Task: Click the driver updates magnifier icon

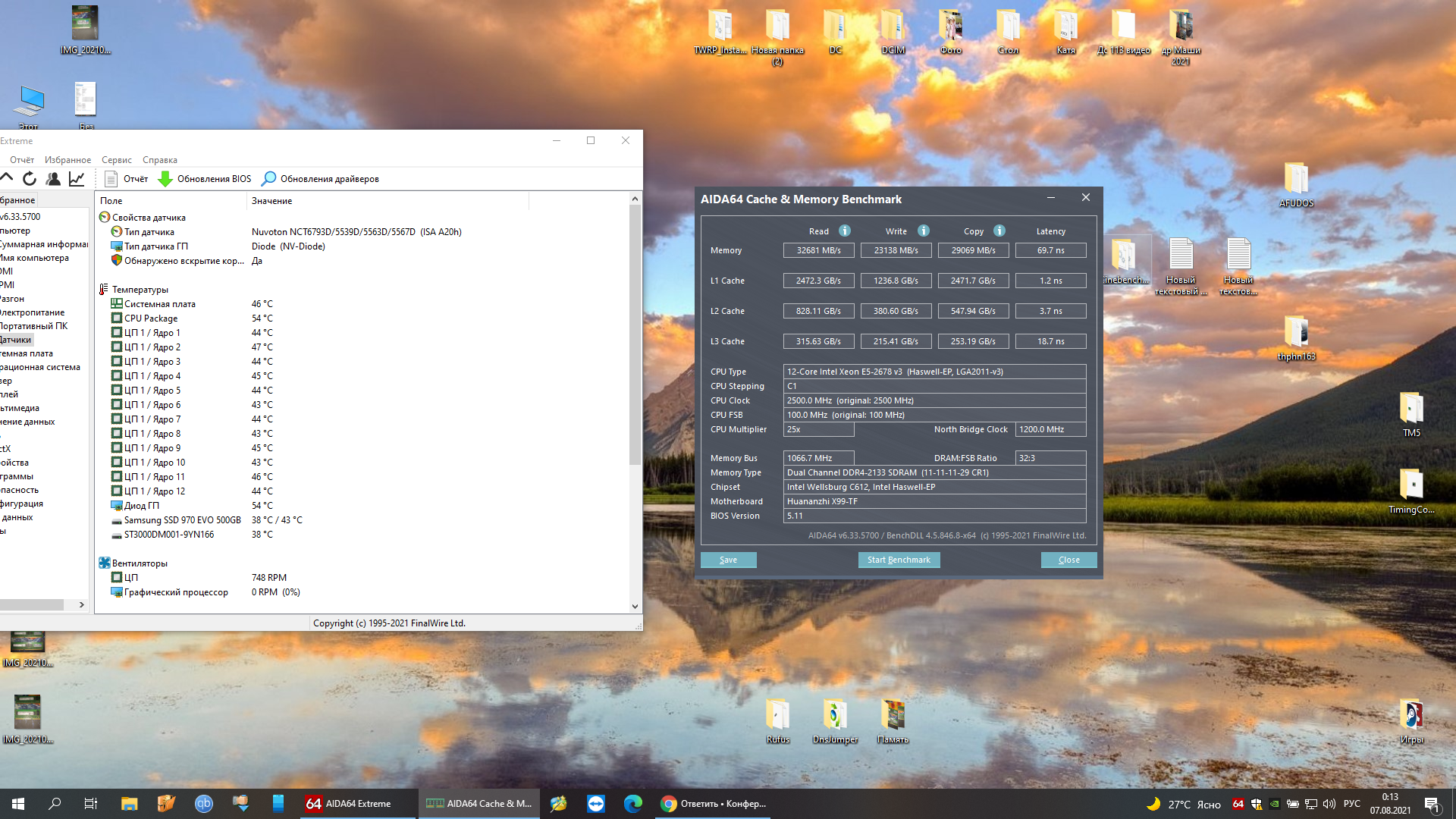Action: click(268, 179)
